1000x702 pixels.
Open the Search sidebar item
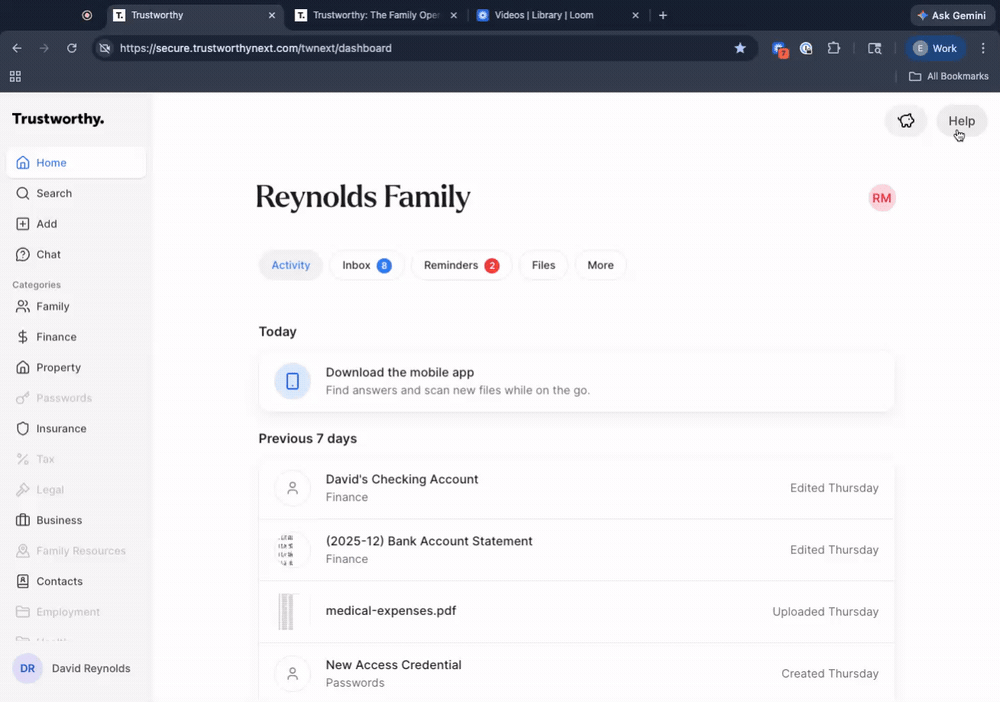(x=54, y=193)
